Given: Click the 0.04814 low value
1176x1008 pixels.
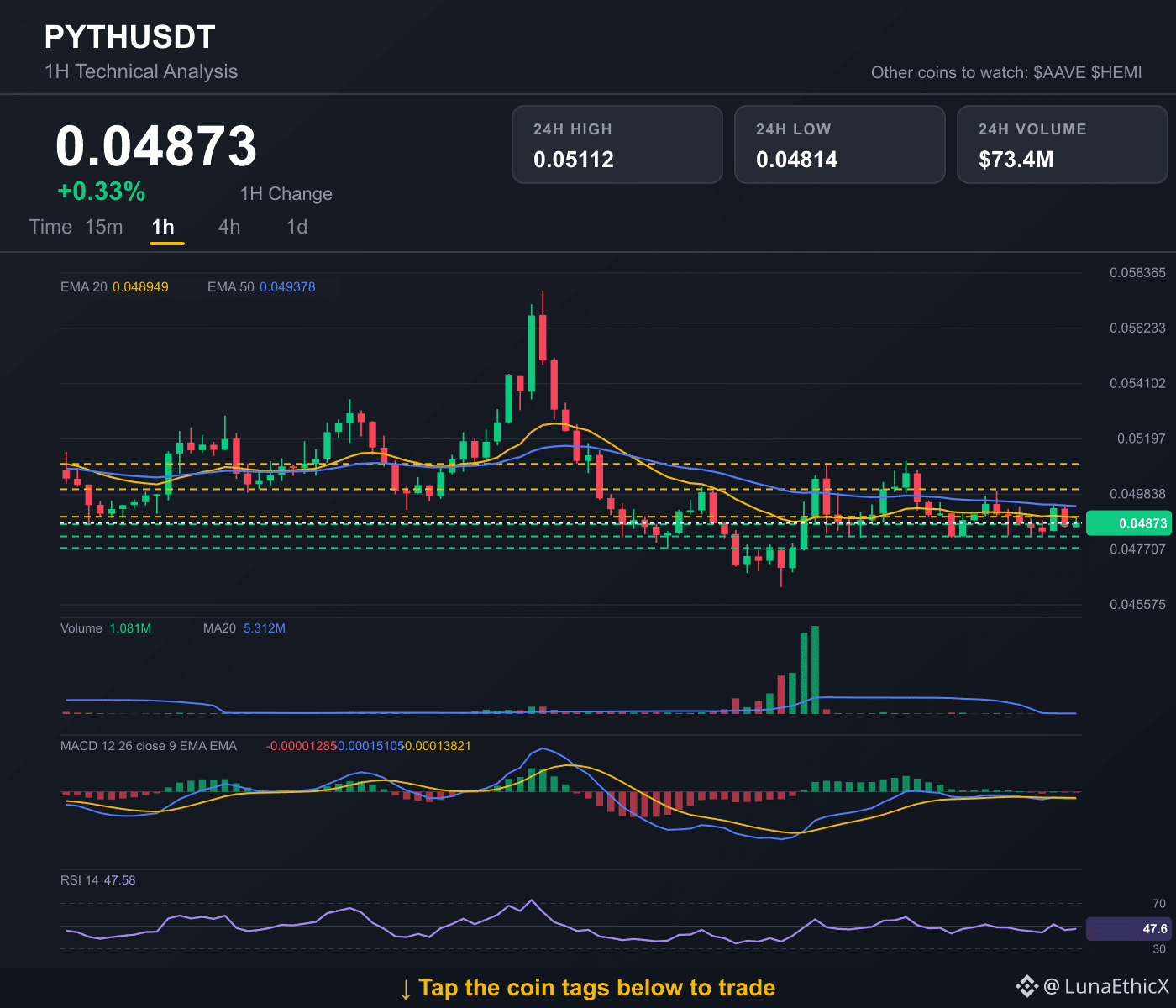Looking at the screenshot, I should (797, 160).
